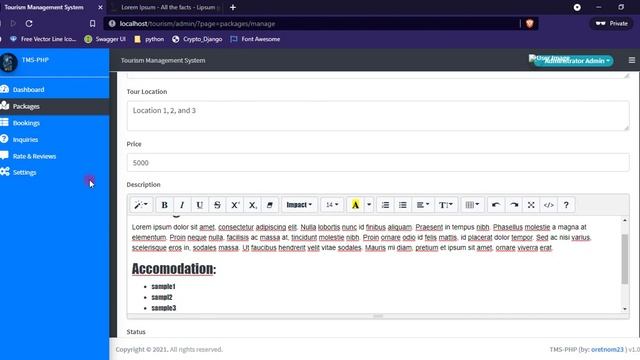
Task: Open Inquiries in the sidebar
Action: (55, 140)
